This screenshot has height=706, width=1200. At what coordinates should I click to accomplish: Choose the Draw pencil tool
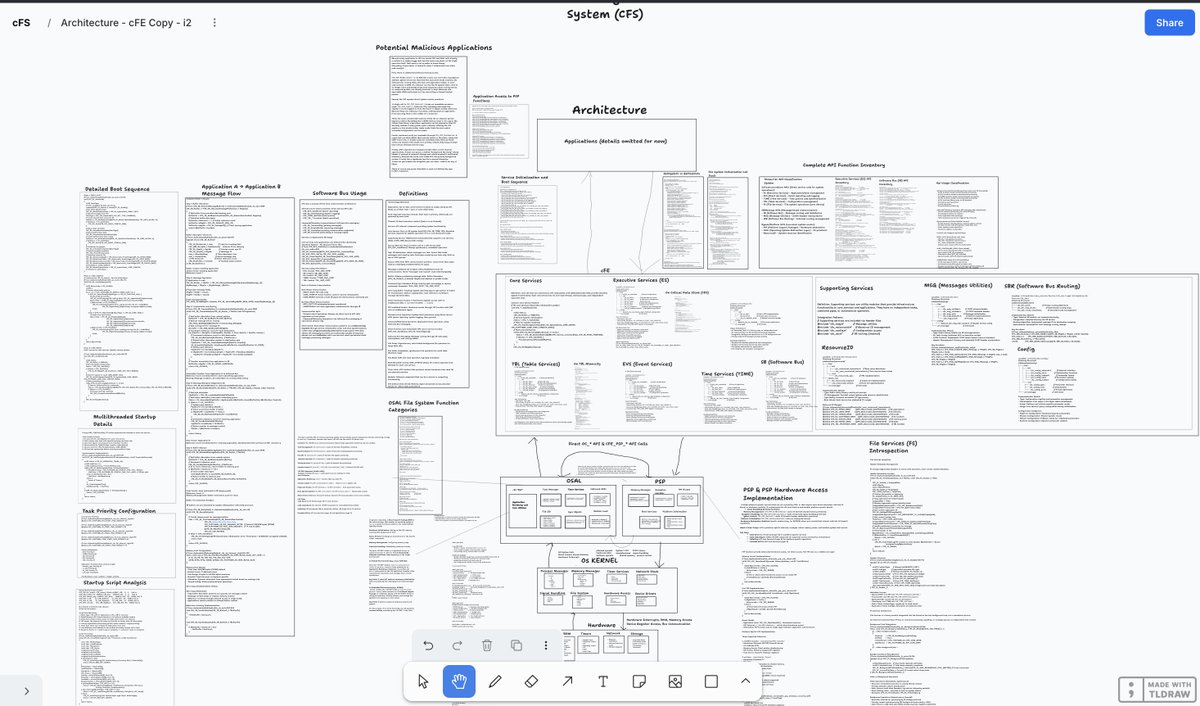click(495, 681)
